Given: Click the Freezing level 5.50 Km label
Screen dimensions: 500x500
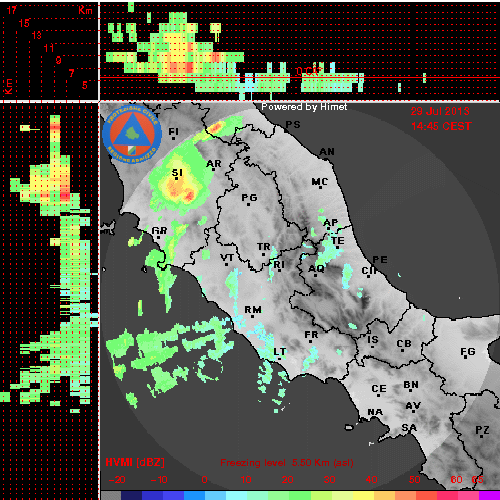Looking at the screenshot, I should [x=287, y=463].
